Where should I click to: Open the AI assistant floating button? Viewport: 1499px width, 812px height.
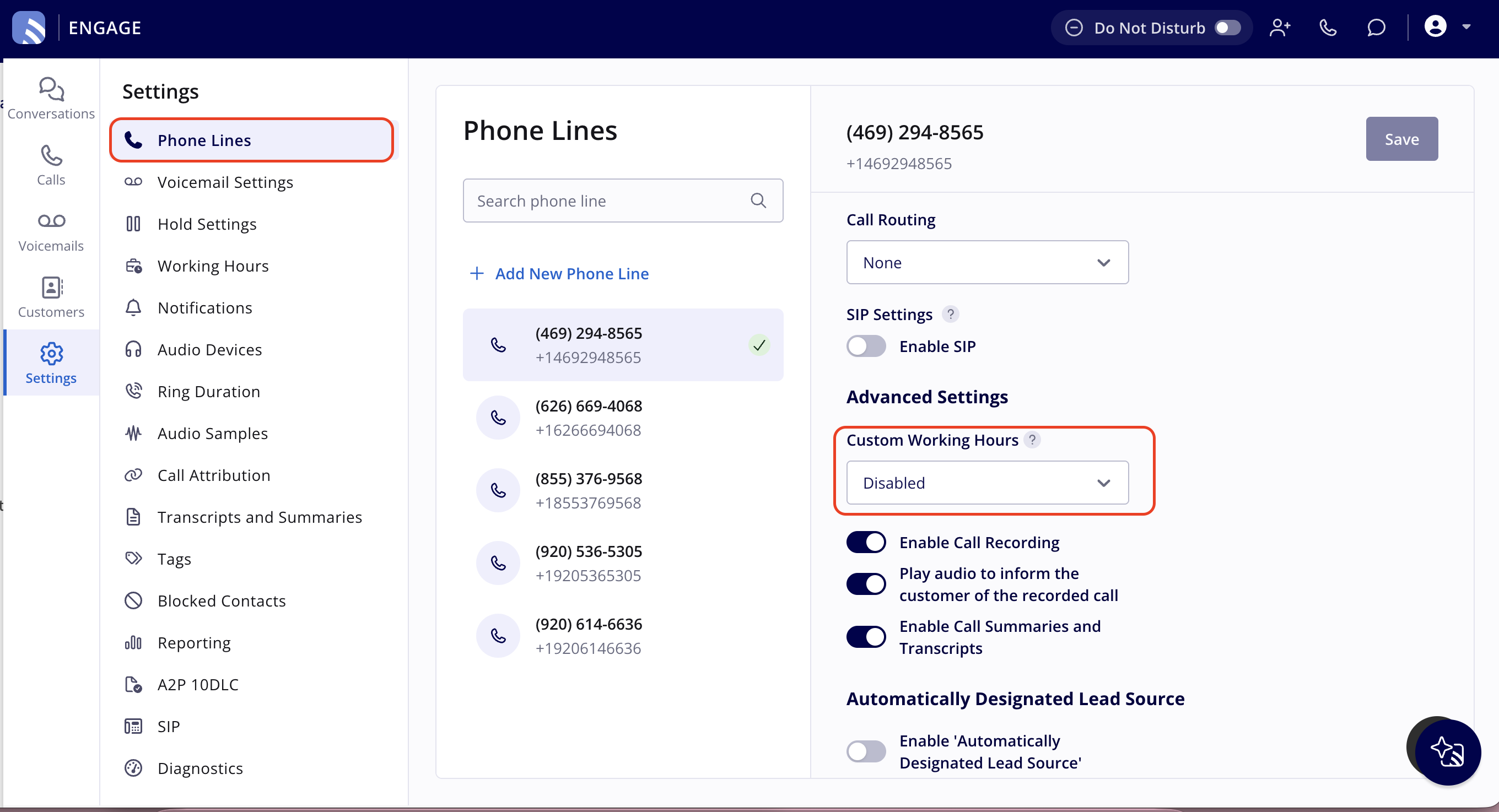tap(1447, 752)
